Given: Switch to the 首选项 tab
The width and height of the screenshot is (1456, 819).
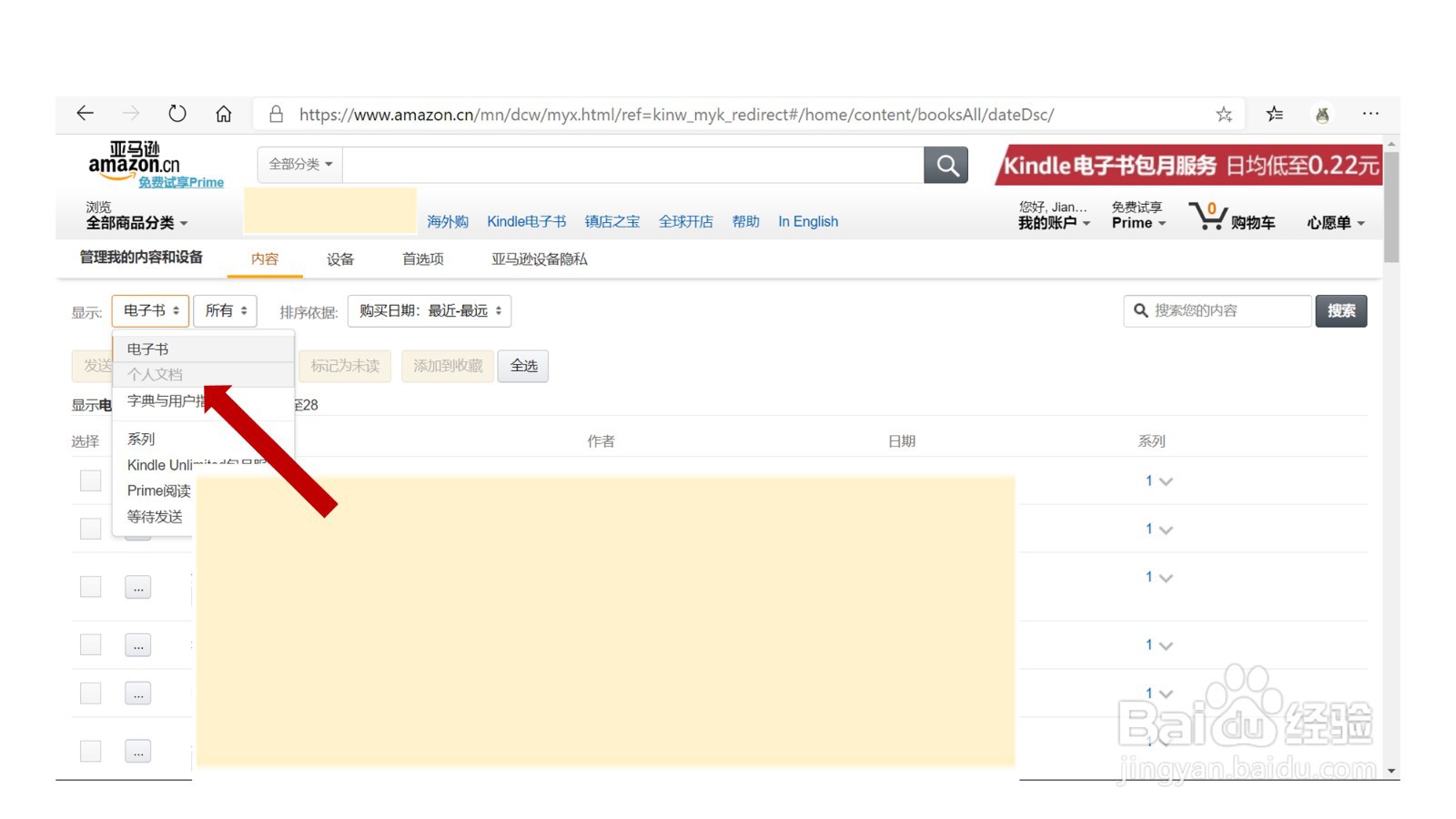Looking at the screenshot, I should 423,259.
